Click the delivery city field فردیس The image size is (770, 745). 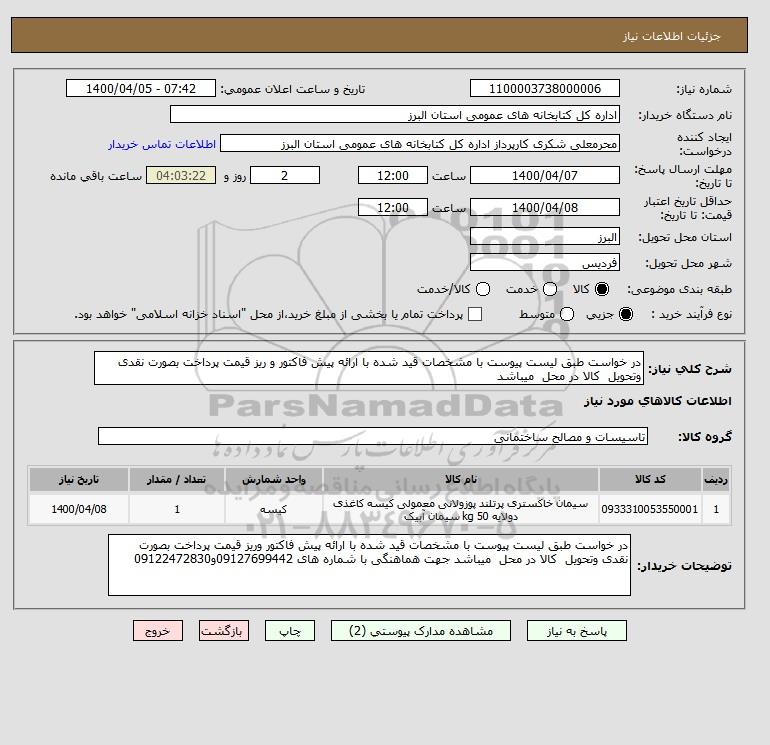click(545, 263)
